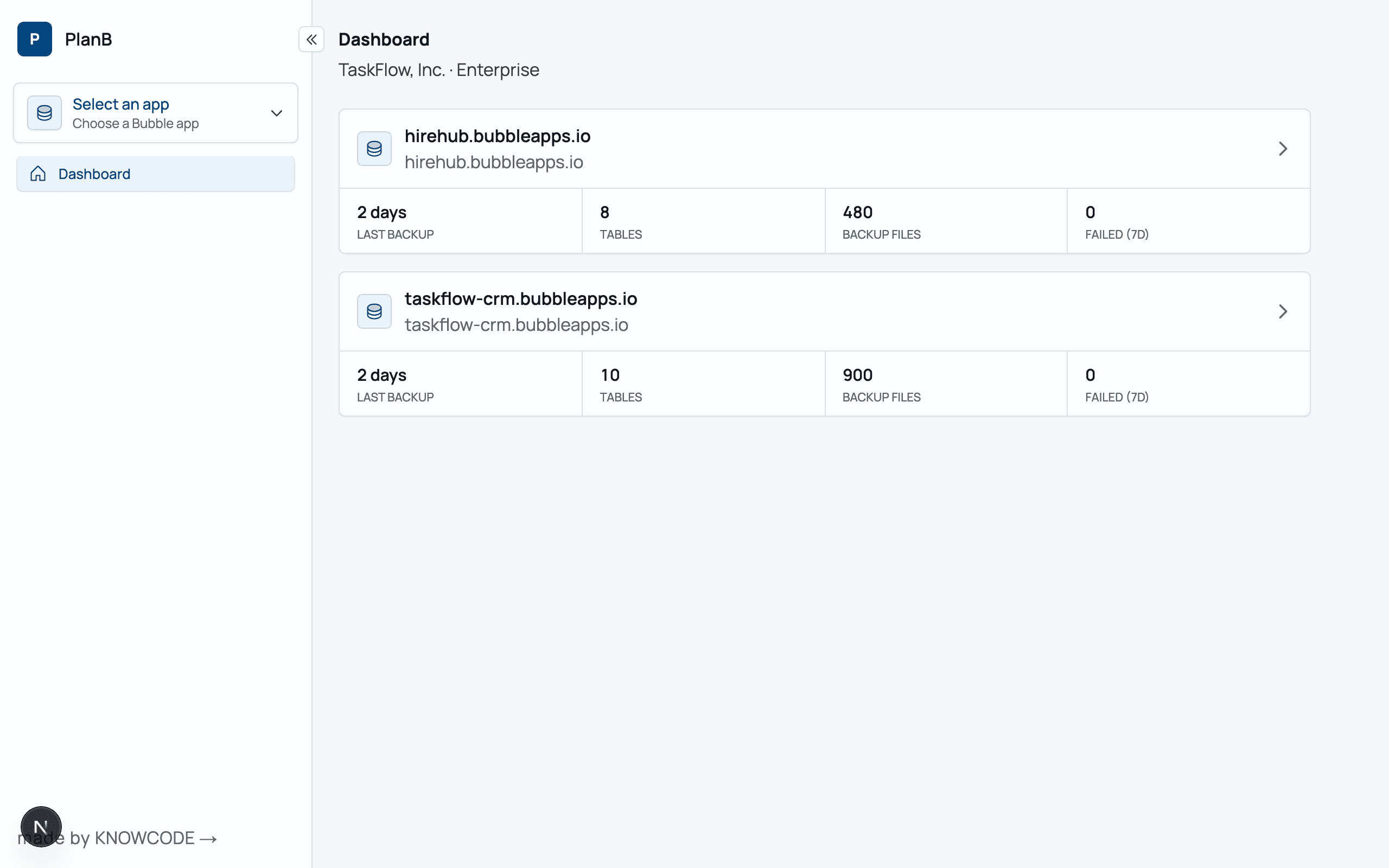This screenshot has height=868, width=1389.
Task: Click the taskflow-crm database icon
Action: click(374, 311)
